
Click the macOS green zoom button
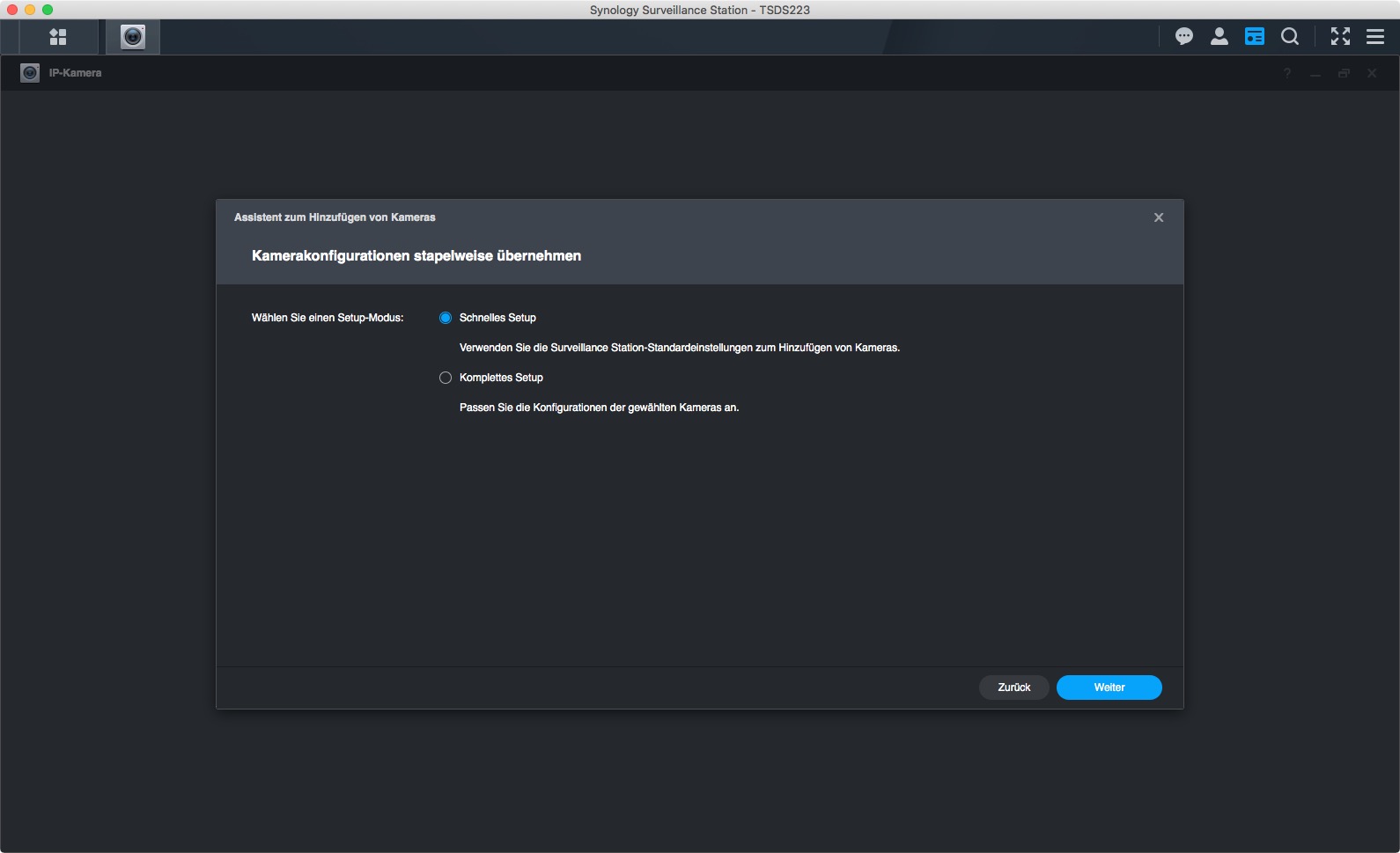48,10
